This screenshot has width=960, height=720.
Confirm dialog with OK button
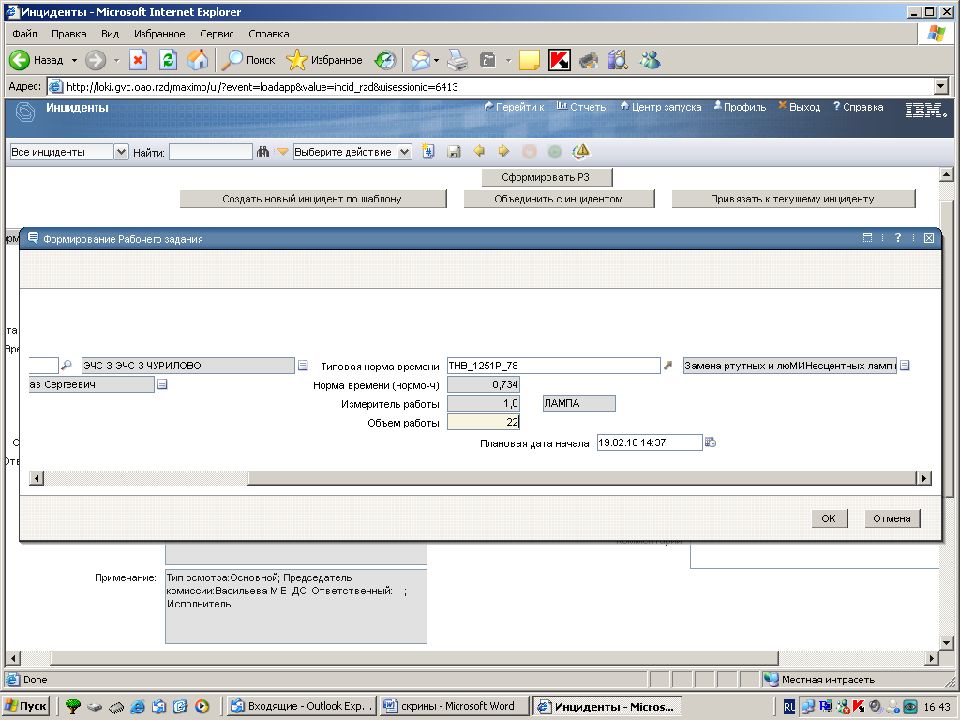point(829,518)
